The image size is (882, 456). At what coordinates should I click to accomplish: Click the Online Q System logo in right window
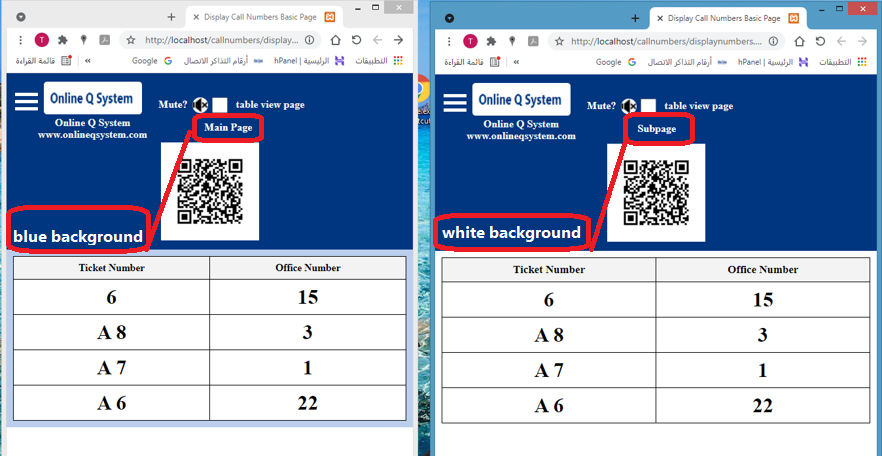point(520,100)
